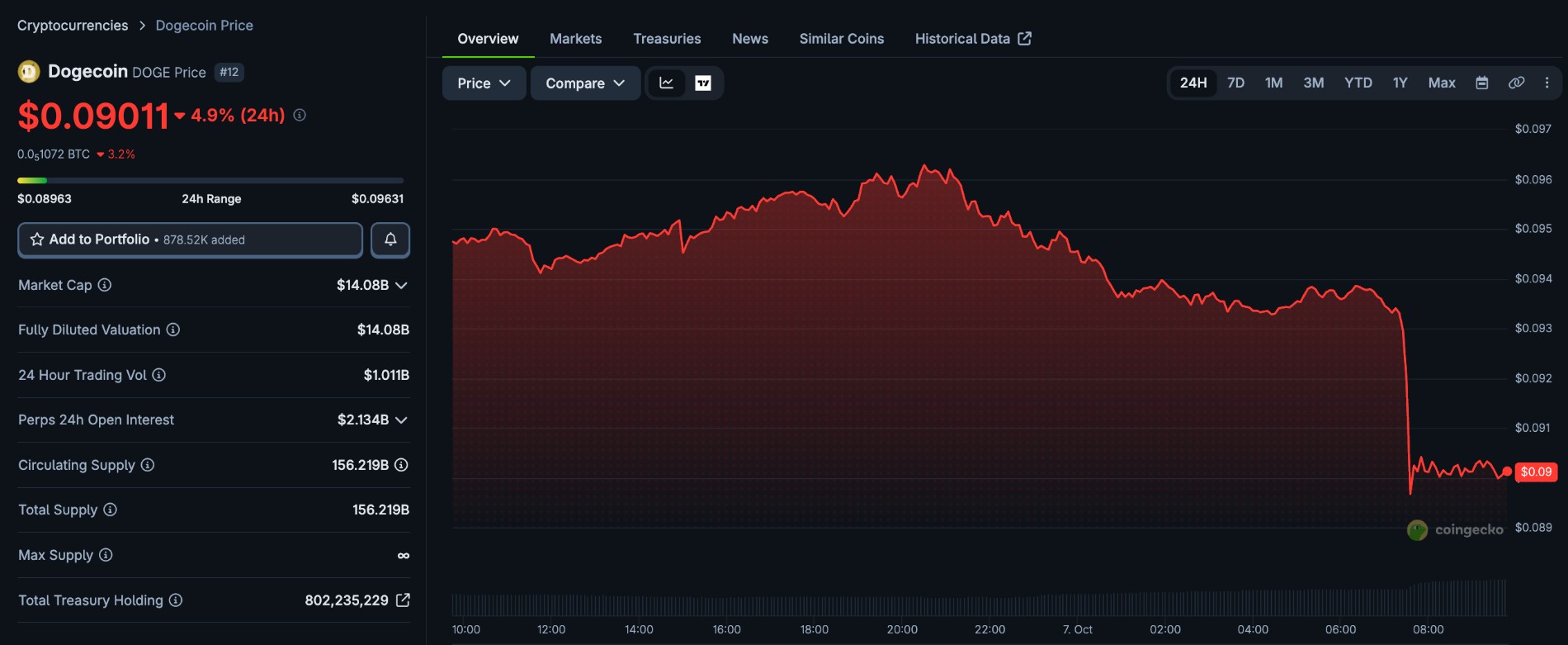
Task: Click the 7. Oct axis label
Action: [x=1078, y=629]
